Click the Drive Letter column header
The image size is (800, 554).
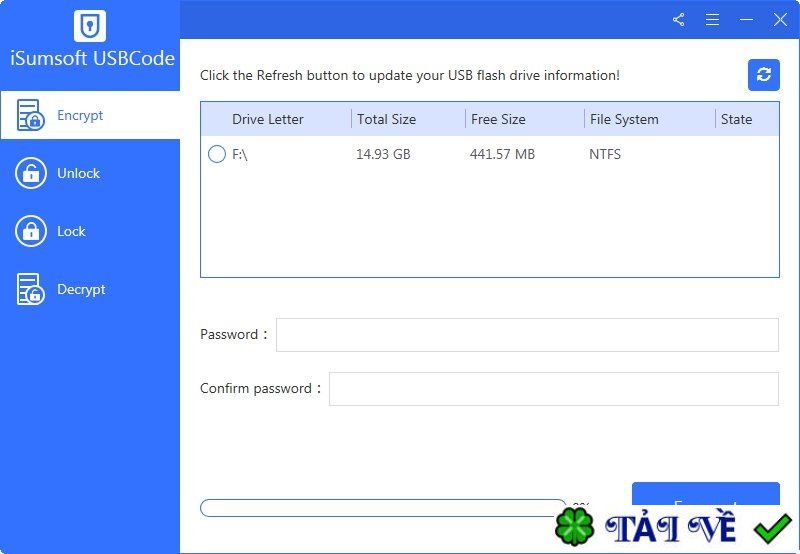click(x=268, y=119)
